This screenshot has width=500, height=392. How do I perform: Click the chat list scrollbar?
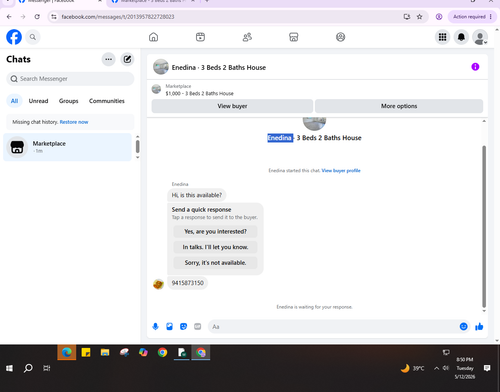137,147
